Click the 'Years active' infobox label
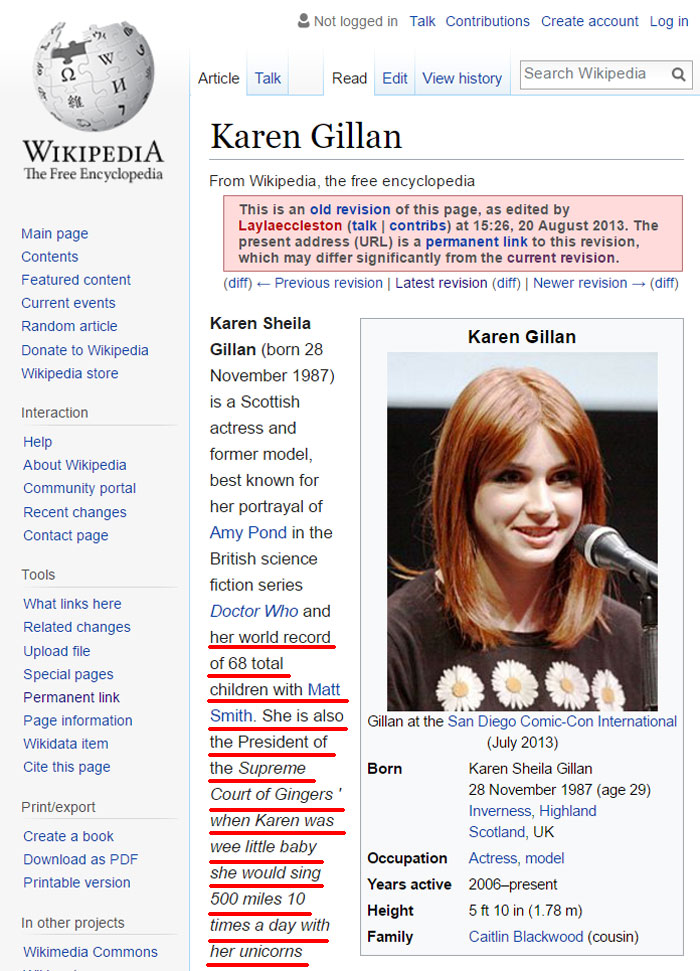 (x=409, y=884)
